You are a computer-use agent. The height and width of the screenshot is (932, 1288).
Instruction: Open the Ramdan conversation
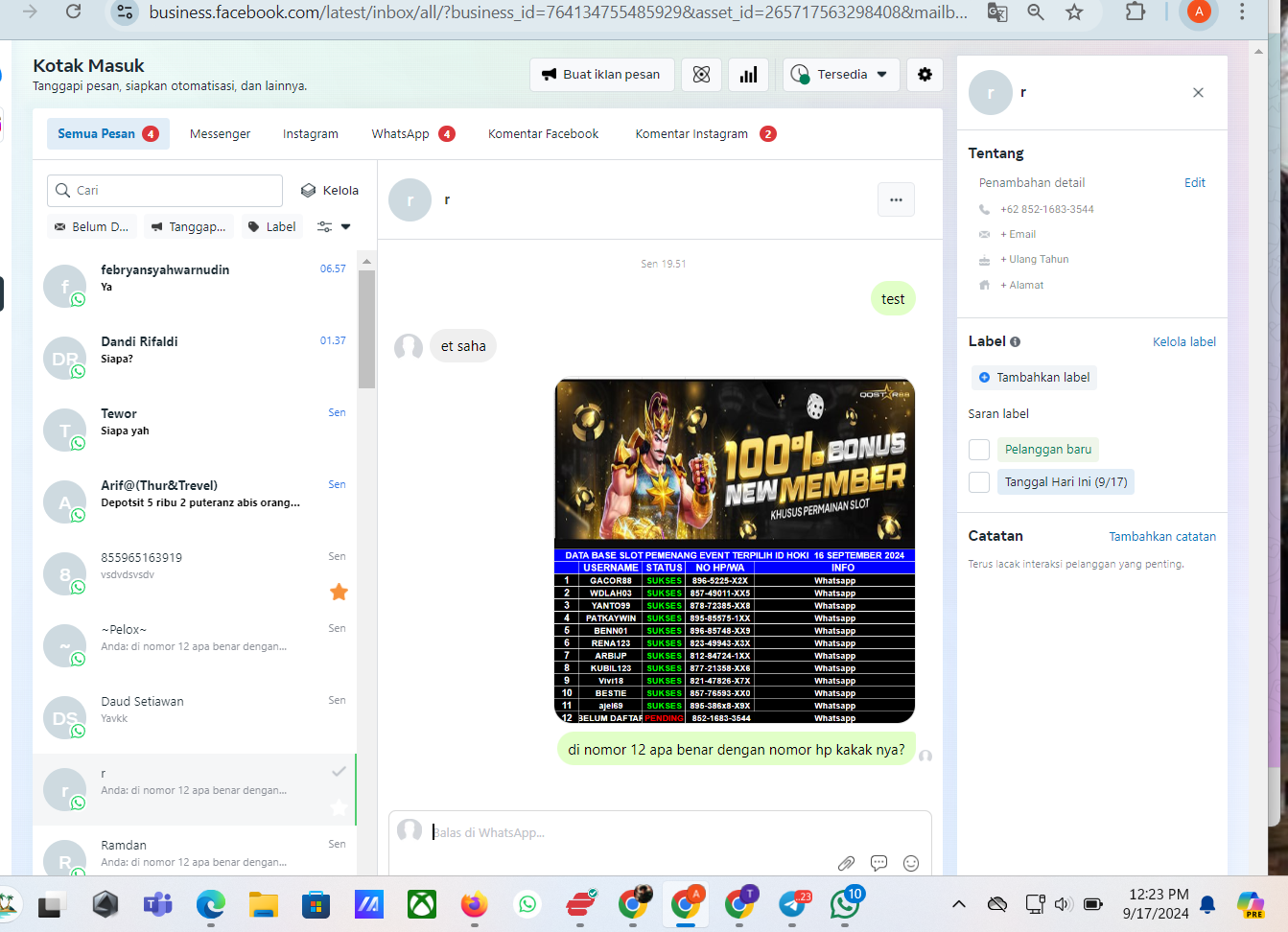point(195,851)
